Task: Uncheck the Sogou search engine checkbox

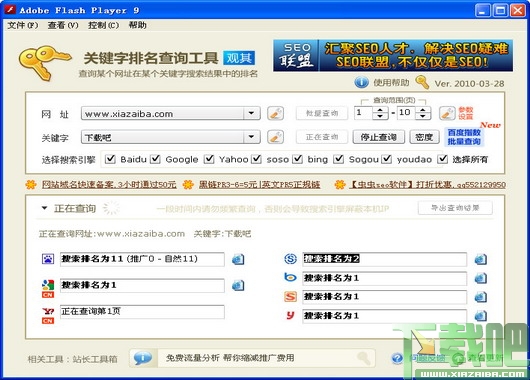Action: point(339,159)
